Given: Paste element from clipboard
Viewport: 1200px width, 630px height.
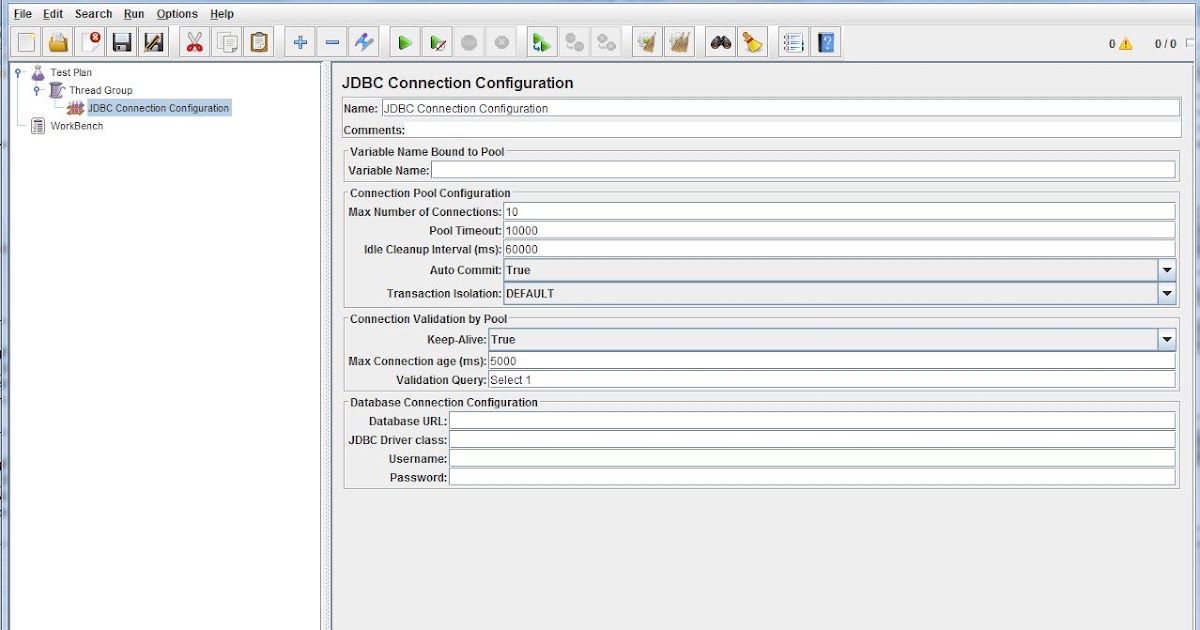Looking at the screenshot, I should (259, 41).
